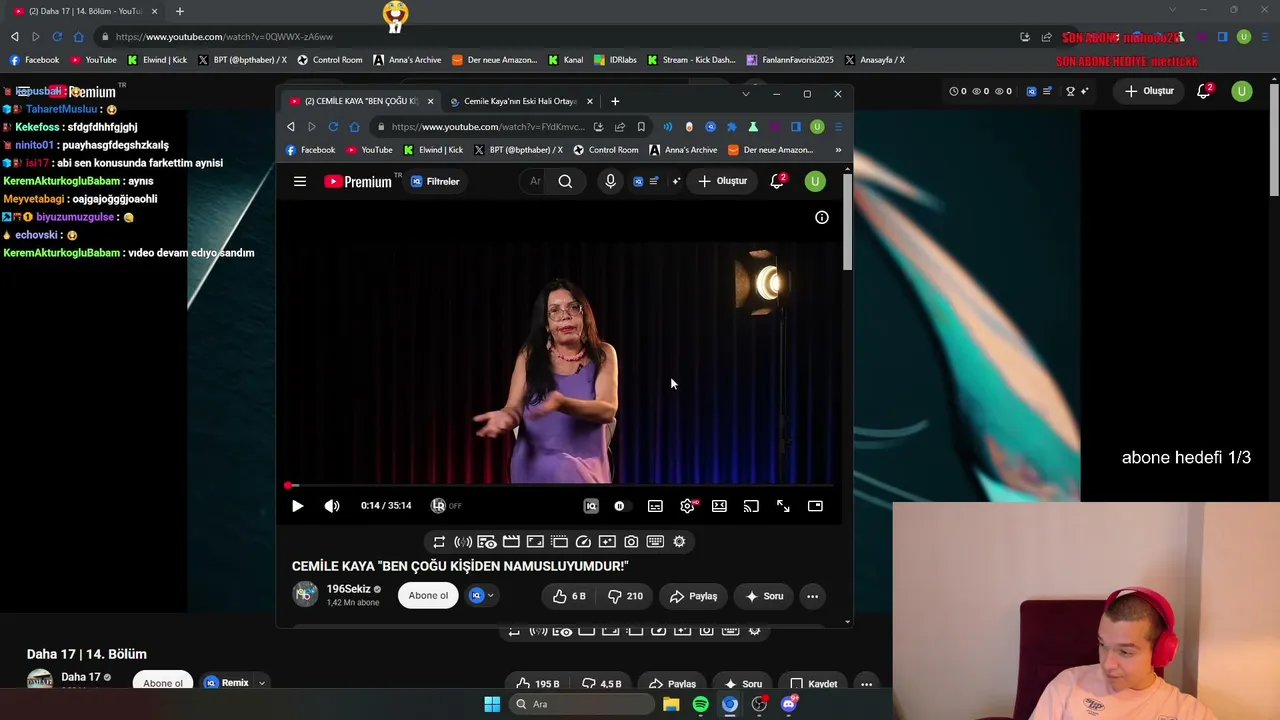Show more bookmarks chevron in front window

838,150
